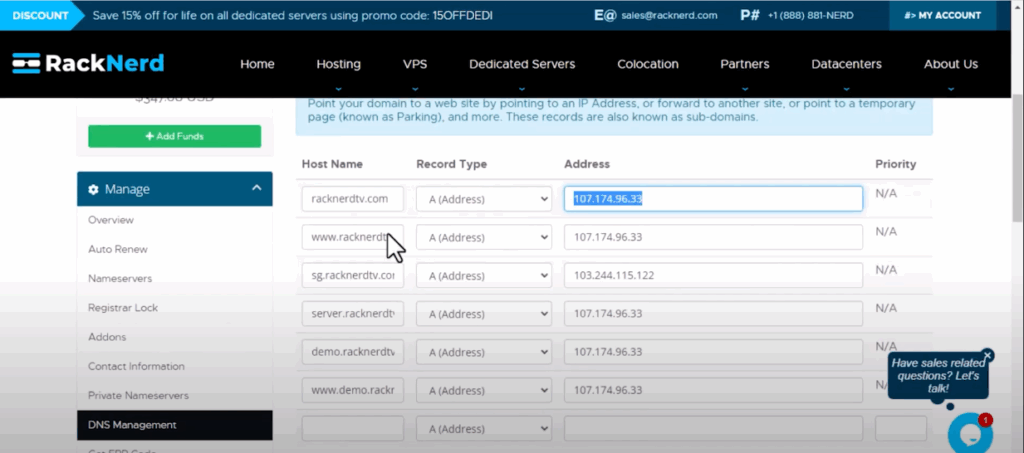Select DNS Management in the sidebar
The width and height of the screenshot is (1024, 453).
coord(132,425)
